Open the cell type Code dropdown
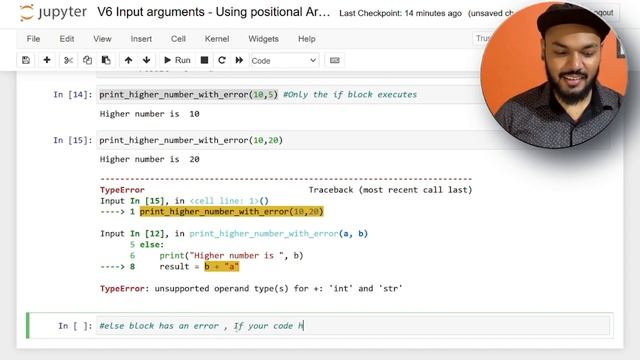 point(284,60)
